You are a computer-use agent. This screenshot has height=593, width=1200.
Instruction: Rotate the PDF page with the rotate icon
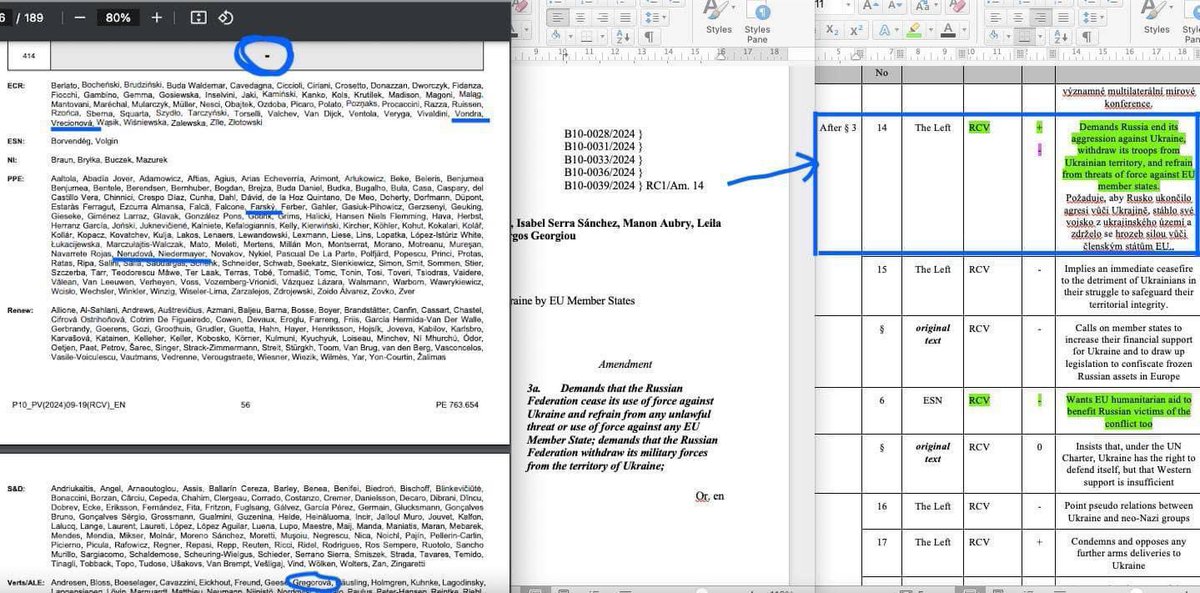pyautogui.click(x=226, y=18)
